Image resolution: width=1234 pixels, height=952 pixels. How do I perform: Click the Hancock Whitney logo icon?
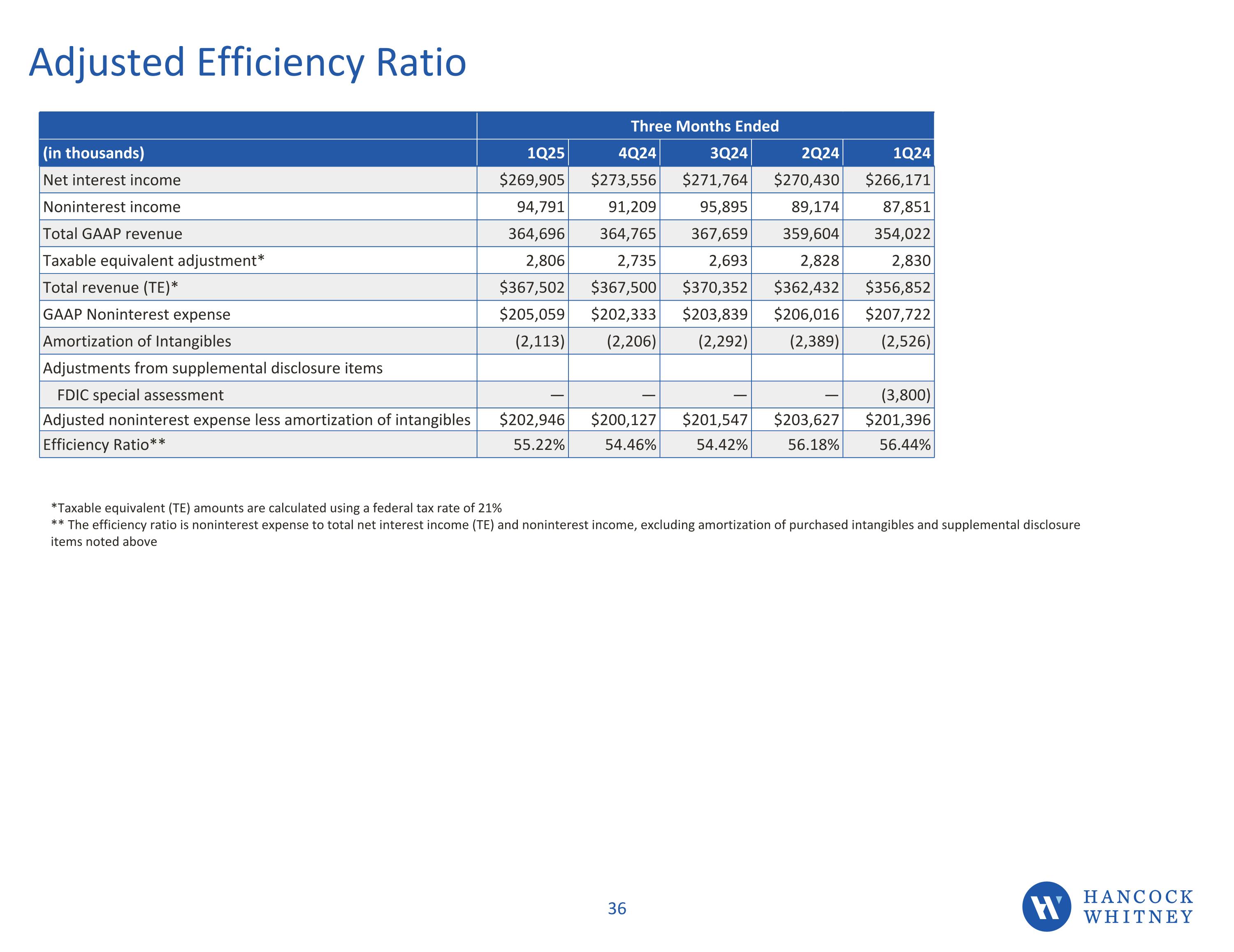(x=1046, y=907)
